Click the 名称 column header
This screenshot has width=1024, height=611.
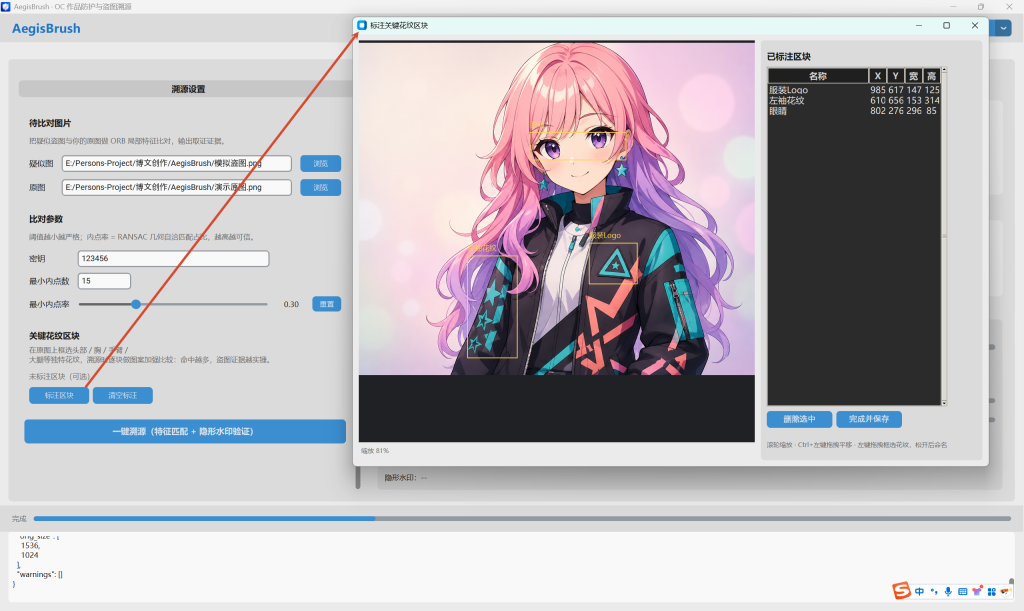[818, 76]
